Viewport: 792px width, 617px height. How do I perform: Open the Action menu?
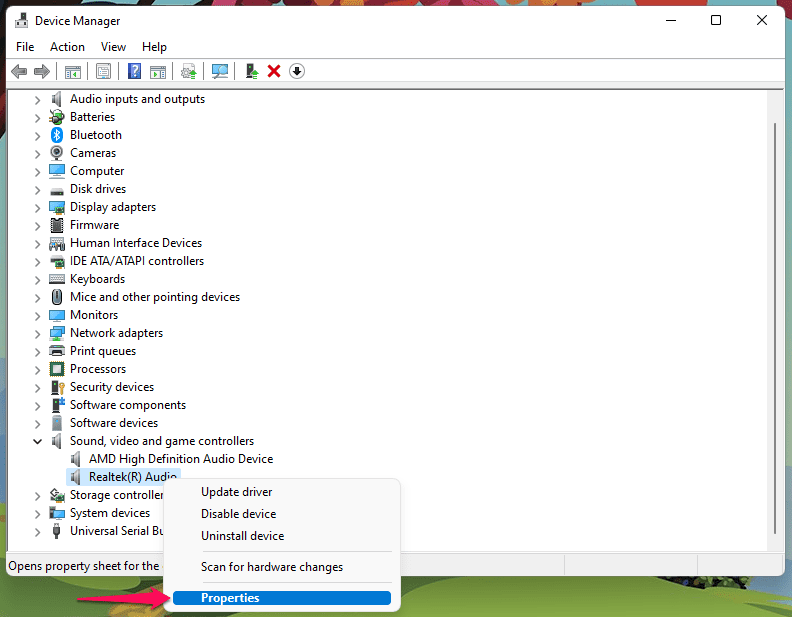pyautogui.click(x=67, y=47)
